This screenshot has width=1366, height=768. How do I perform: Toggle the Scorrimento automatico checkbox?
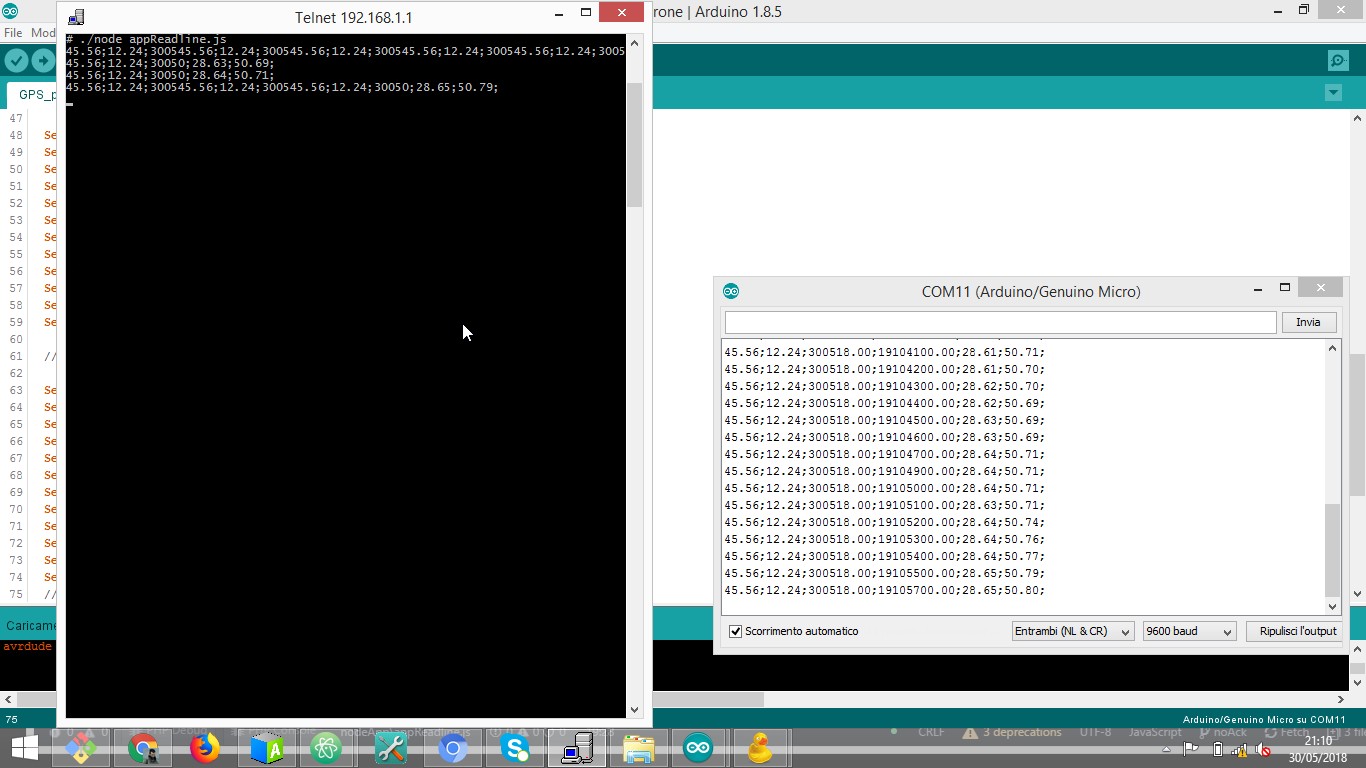pyautogui.click(x=735, y=631)
